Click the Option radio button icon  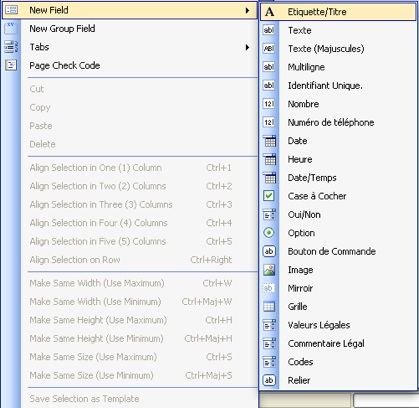point(269,233)
